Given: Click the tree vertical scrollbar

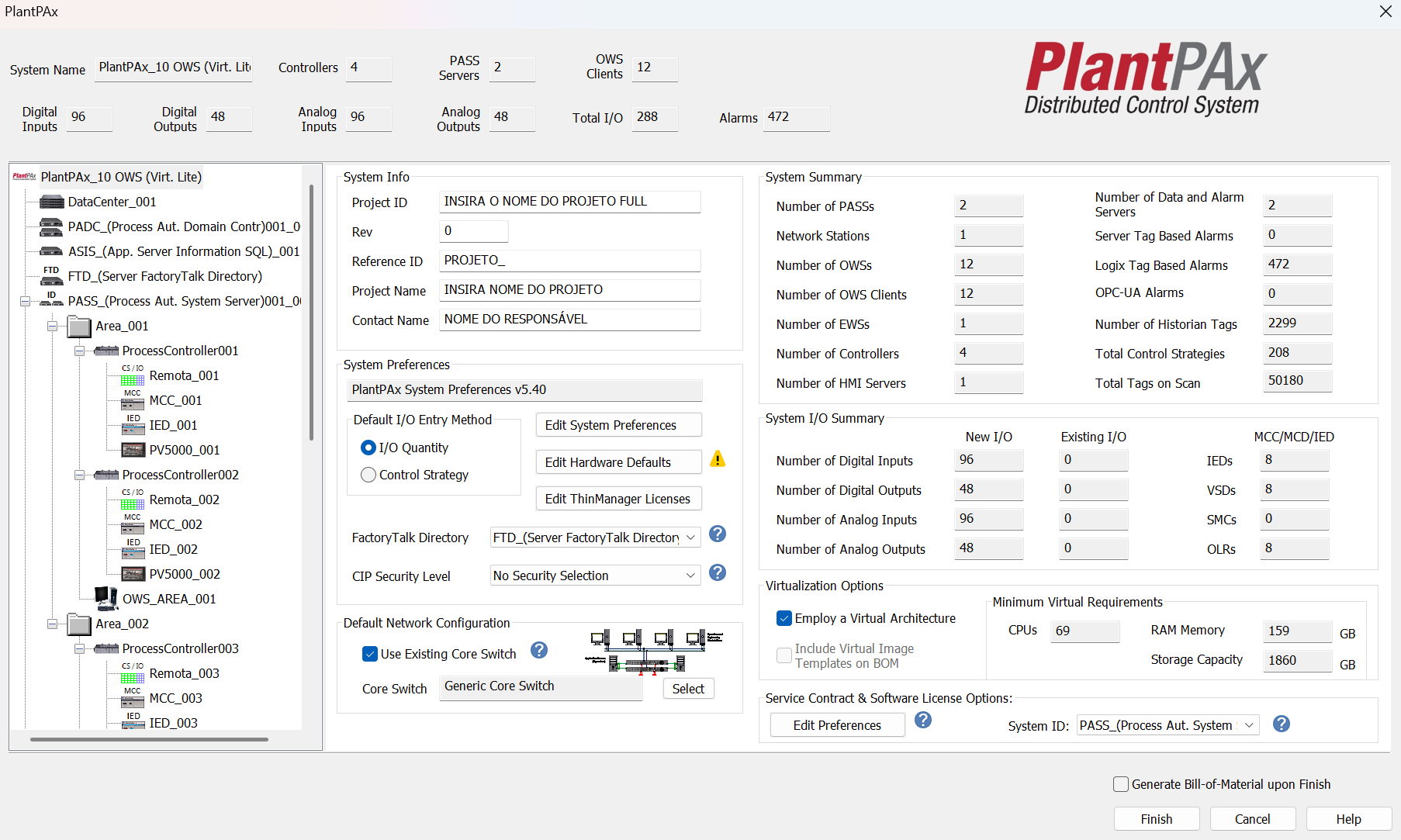Looking at the screenshot, I should [x=311, y=313].
